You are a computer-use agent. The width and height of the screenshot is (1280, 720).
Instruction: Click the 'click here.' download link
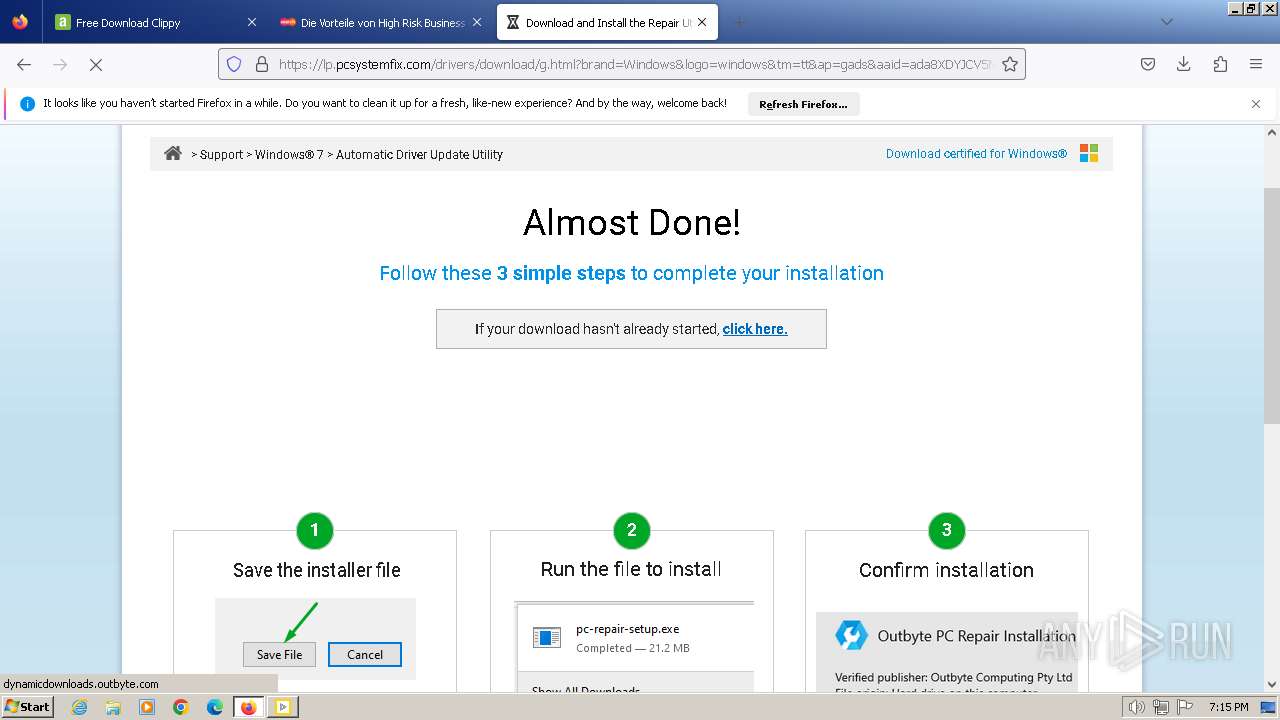[x=755, y=329]
